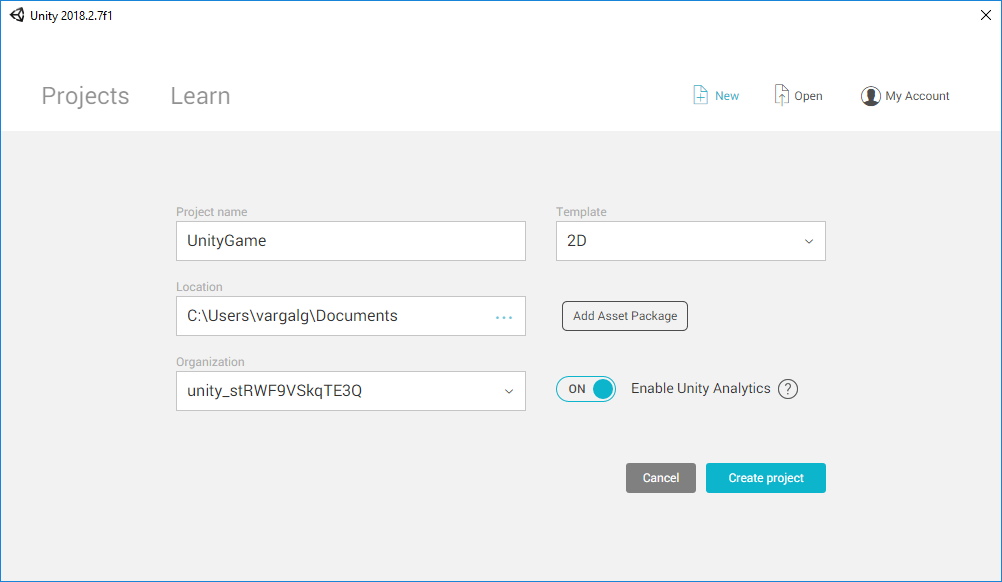Click the 'My Account' text label

tap(917, 96)
